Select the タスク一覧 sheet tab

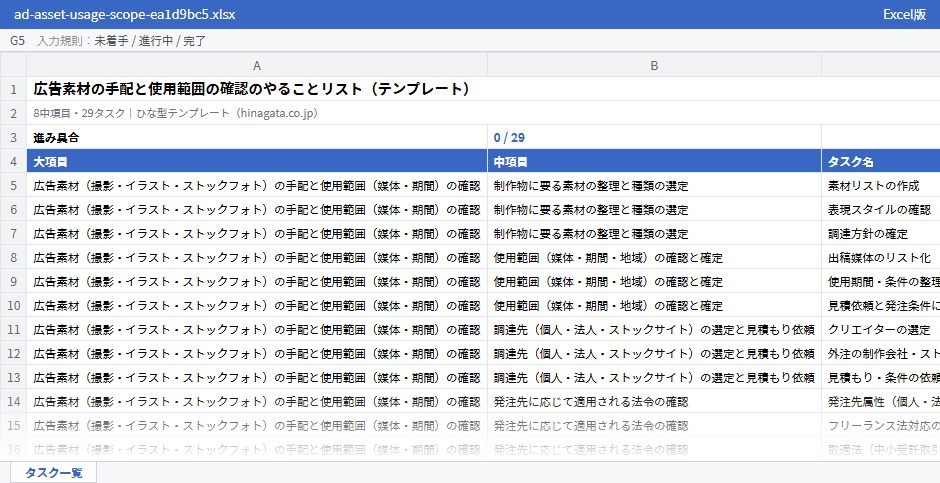(53, 472)
